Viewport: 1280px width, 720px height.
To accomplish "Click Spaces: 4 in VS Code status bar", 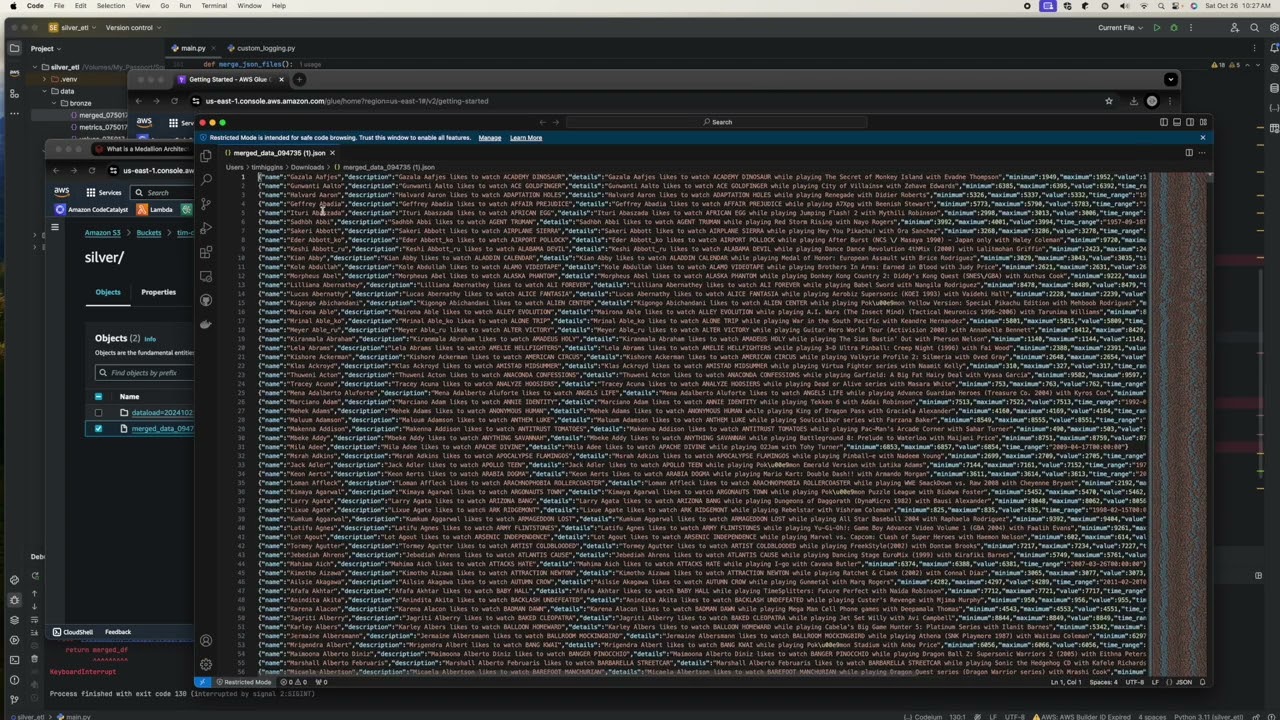I will [1104, 682].
